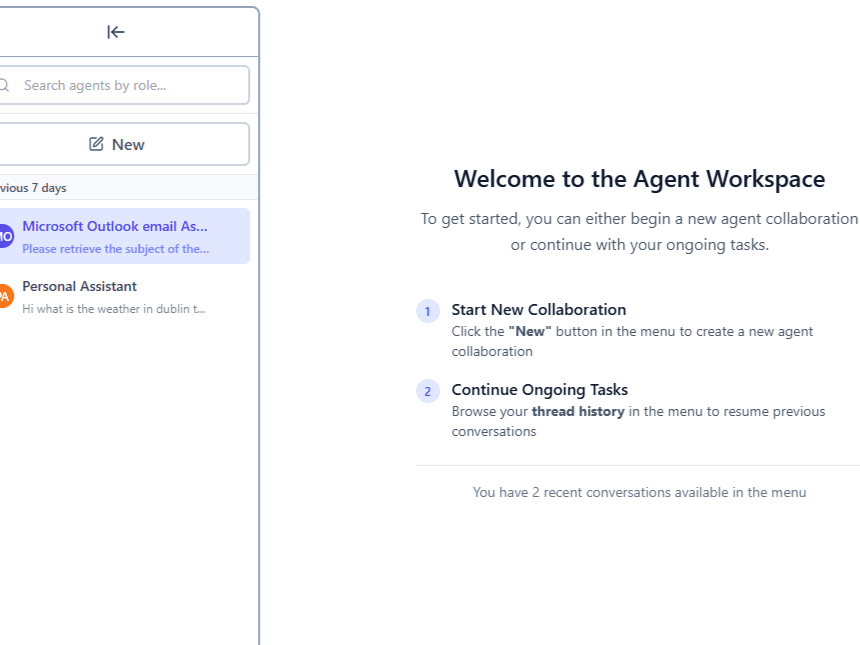Click the 'Start New Collaboration' heading
The height and width of the screenshot is (645, 860).
538,310
